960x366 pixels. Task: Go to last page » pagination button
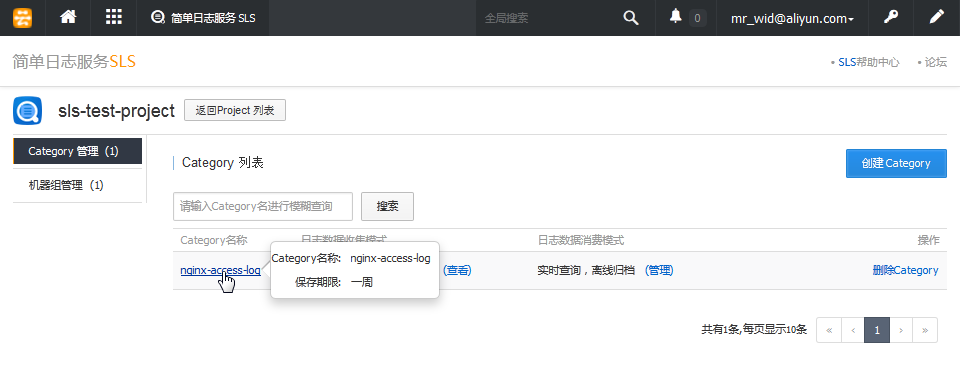925,330
